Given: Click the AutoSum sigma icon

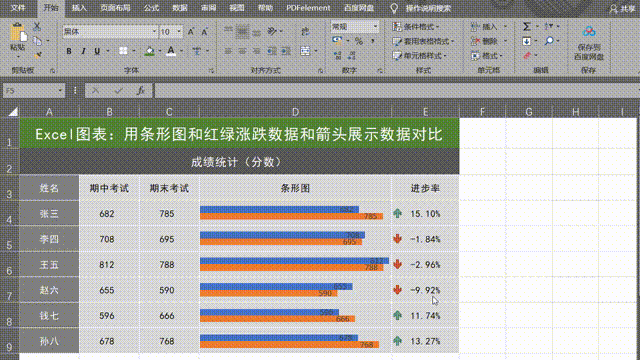Looking at the screenshot, I should click(x=527, y=27).
